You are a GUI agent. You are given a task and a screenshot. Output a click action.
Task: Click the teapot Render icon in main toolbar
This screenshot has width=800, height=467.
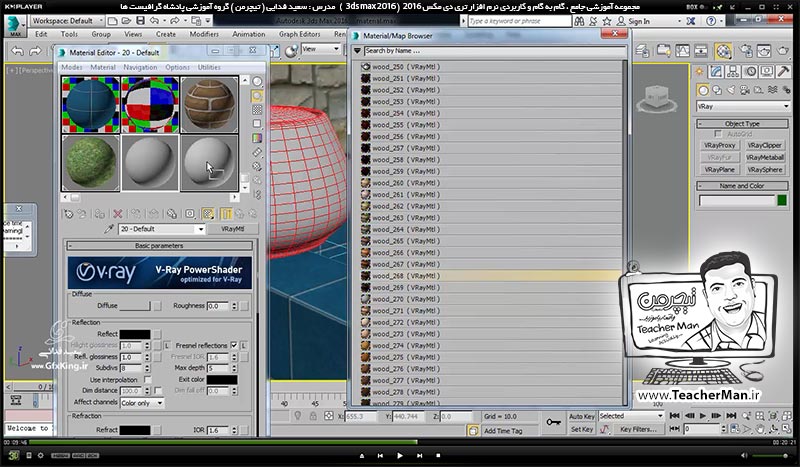pos(783,51)
